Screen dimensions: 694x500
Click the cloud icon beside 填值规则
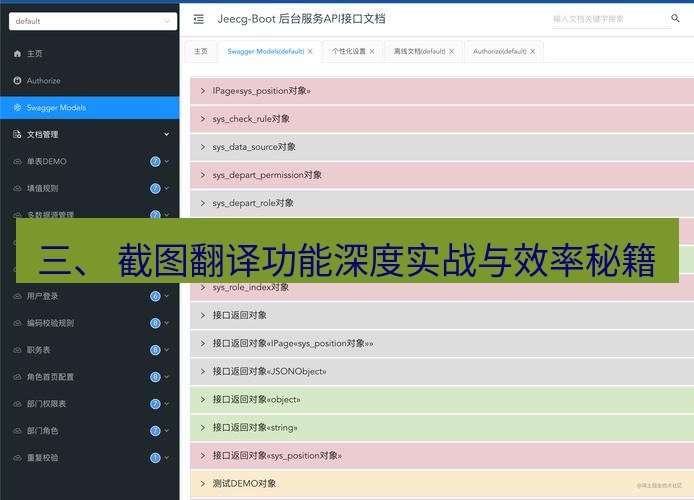17,188
